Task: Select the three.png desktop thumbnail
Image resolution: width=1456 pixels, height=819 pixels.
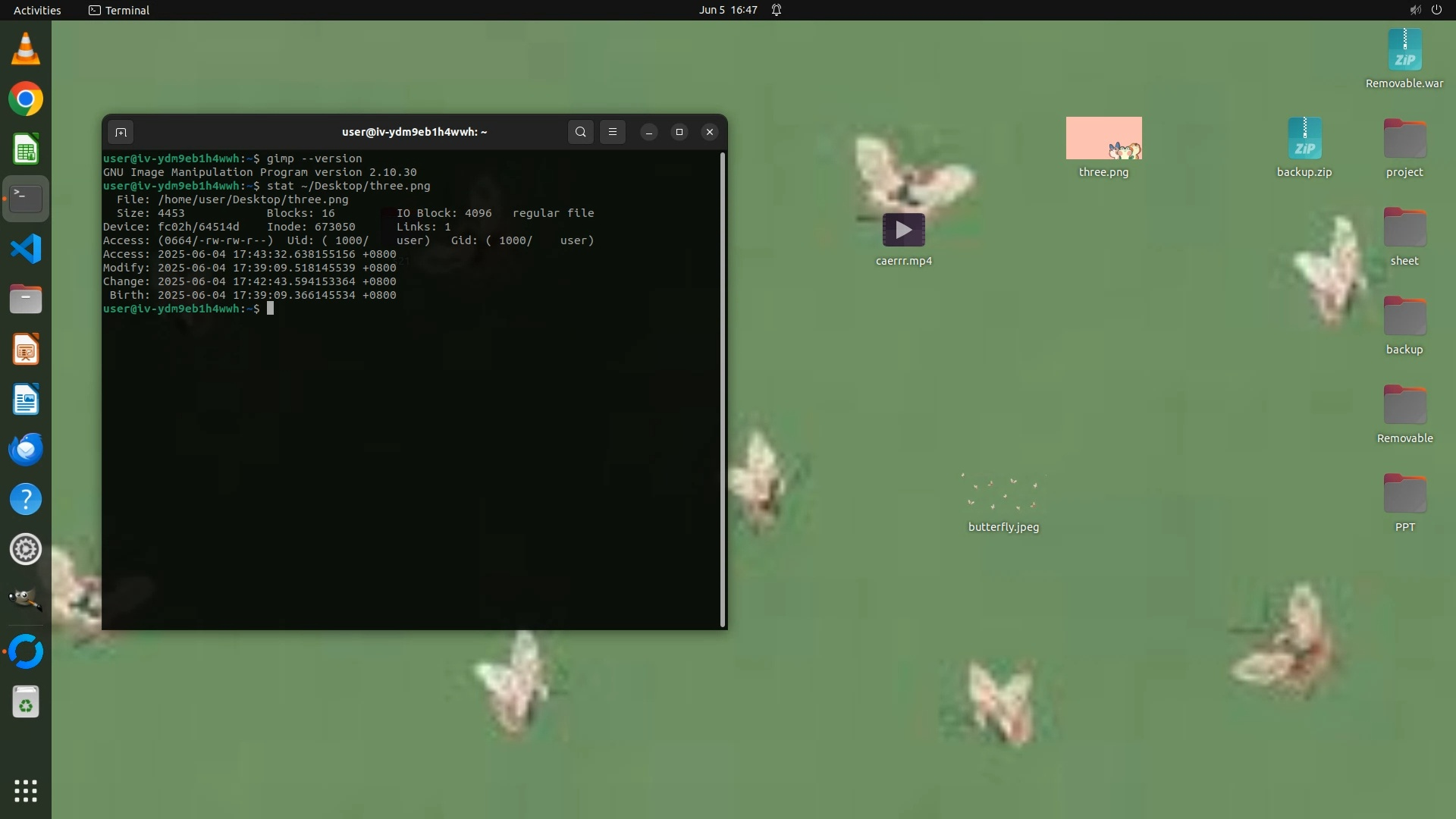Action: click(x=1103, y=139)
